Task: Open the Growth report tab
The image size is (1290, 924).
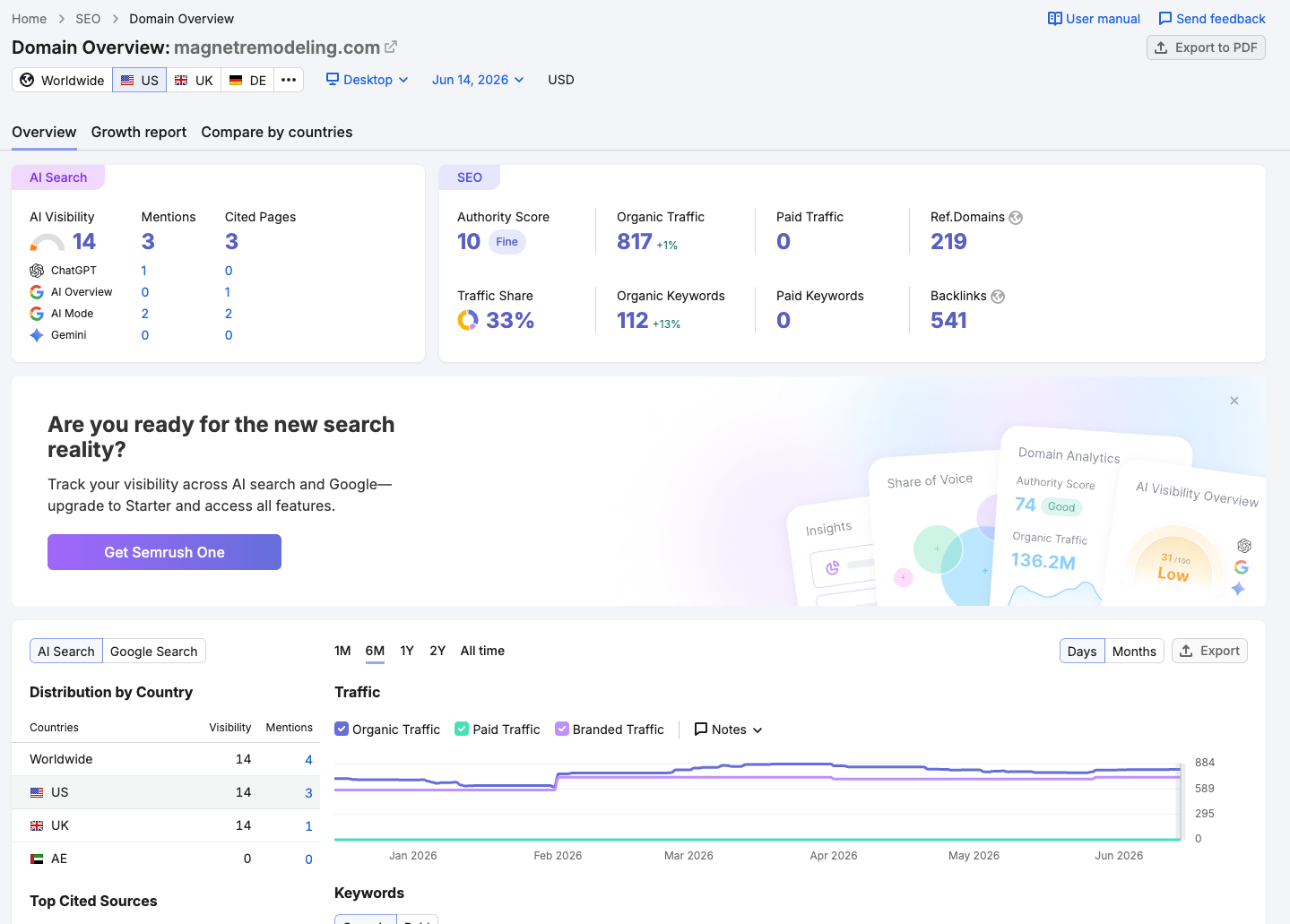Action: click(139, 132)
